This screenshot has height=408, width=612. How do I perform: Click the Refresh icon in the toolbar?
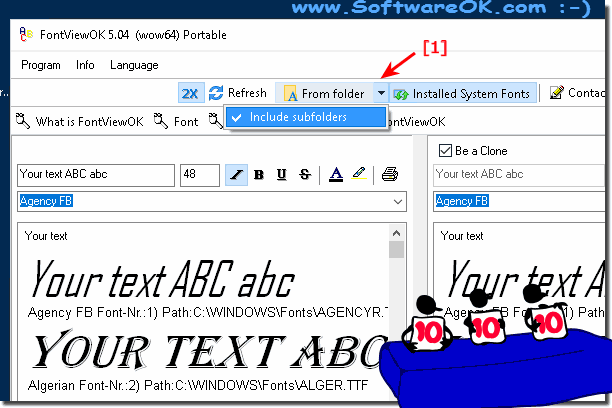(216, 93)
